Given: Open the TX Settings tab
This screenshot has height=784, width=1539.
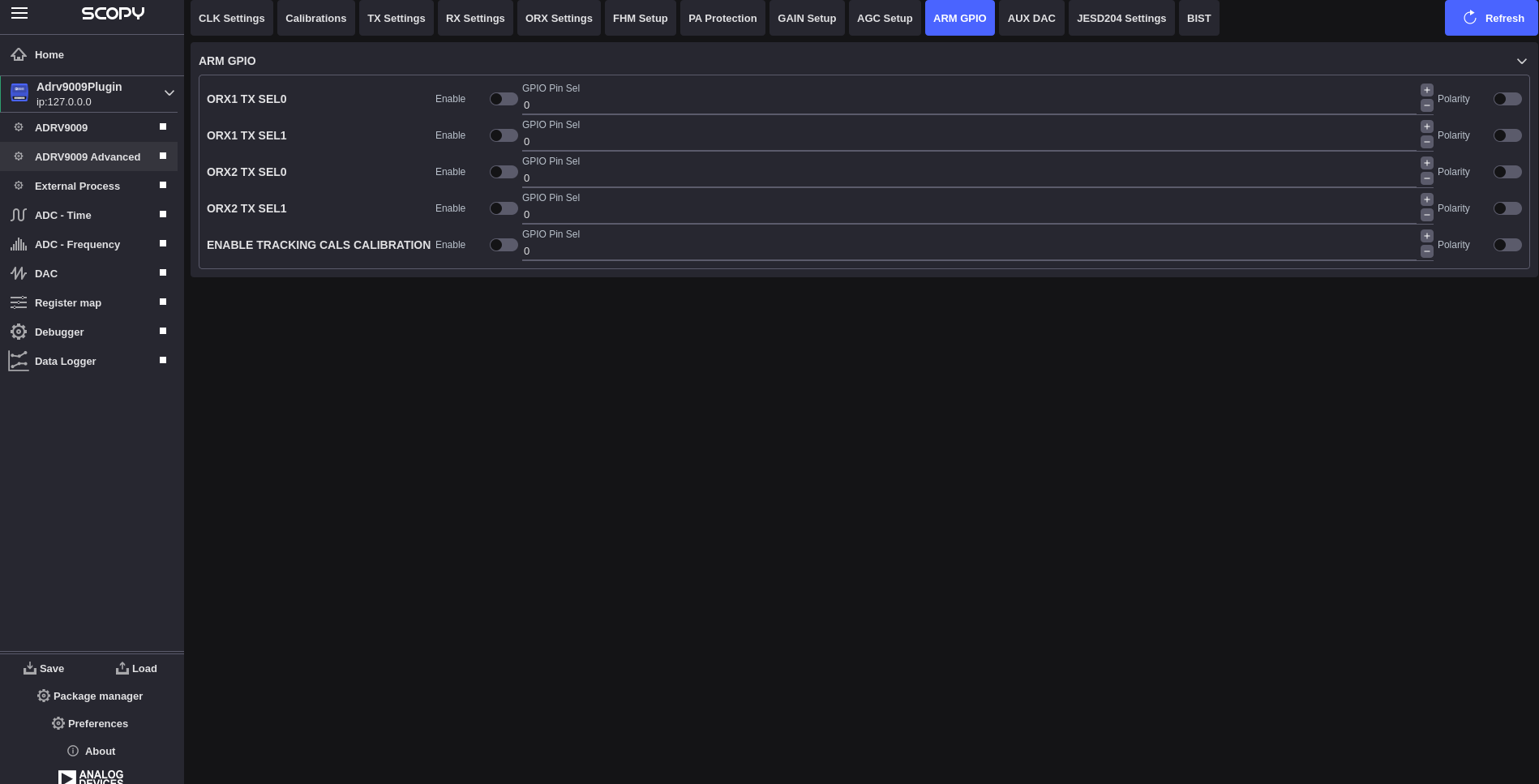Looking at the screenshot, I should [x=397, y=18].
